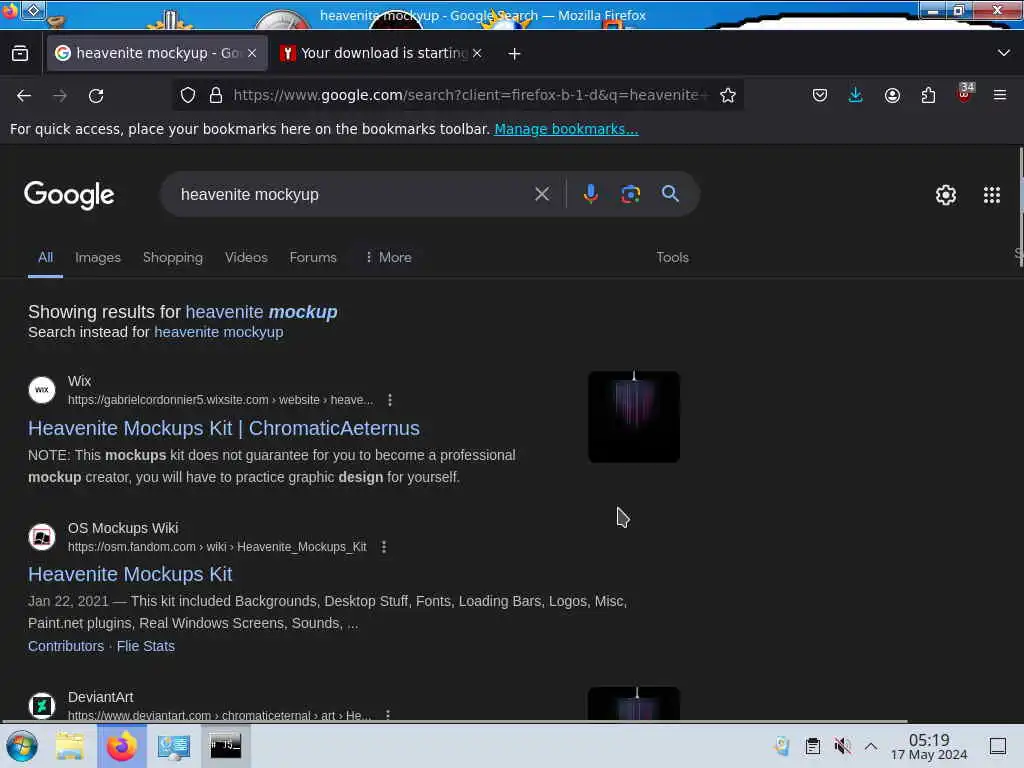Open the Contributors sublink
The width and height of the screenshot is (1024, 768).
click(66, 646)
